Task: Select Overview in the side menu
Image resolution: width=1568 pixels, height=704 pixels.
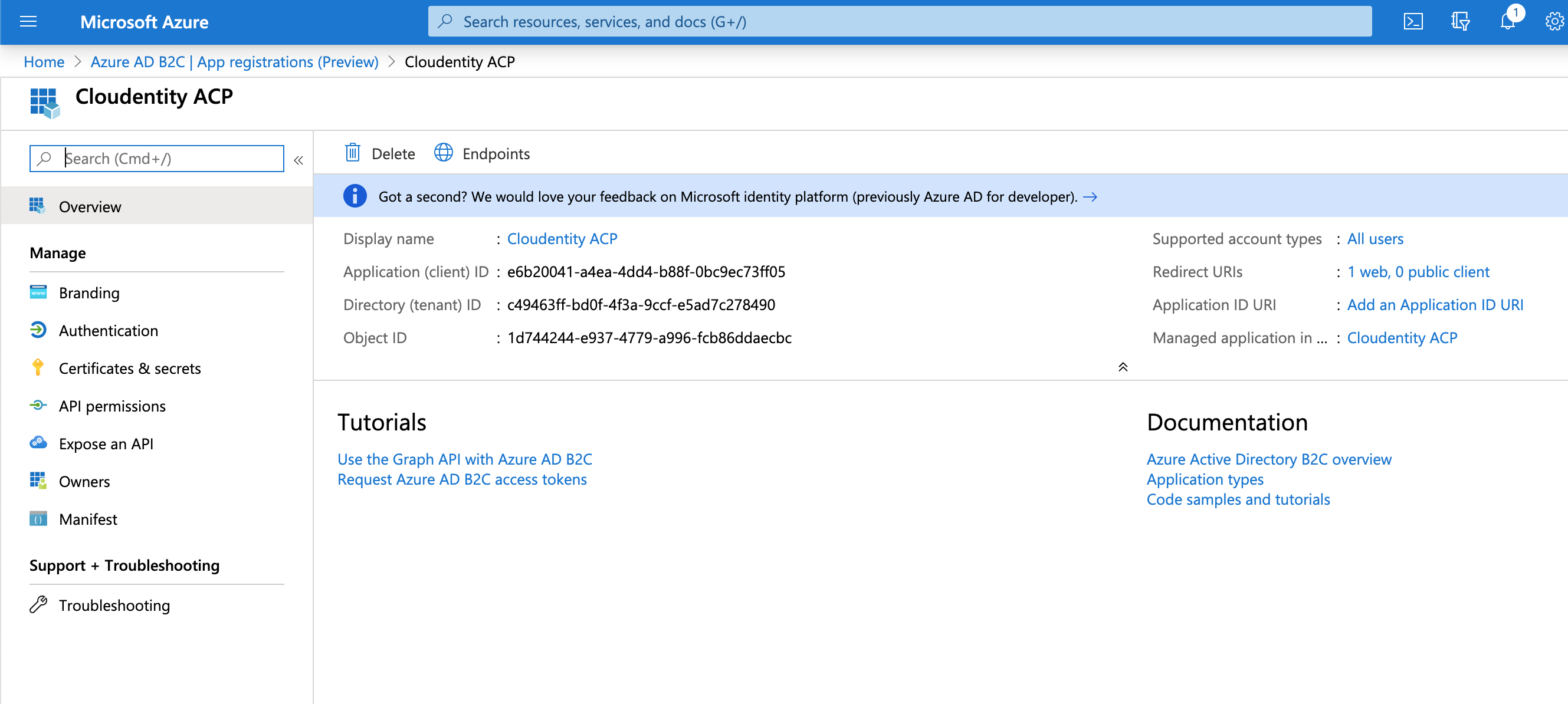Action: pos(157,206)
